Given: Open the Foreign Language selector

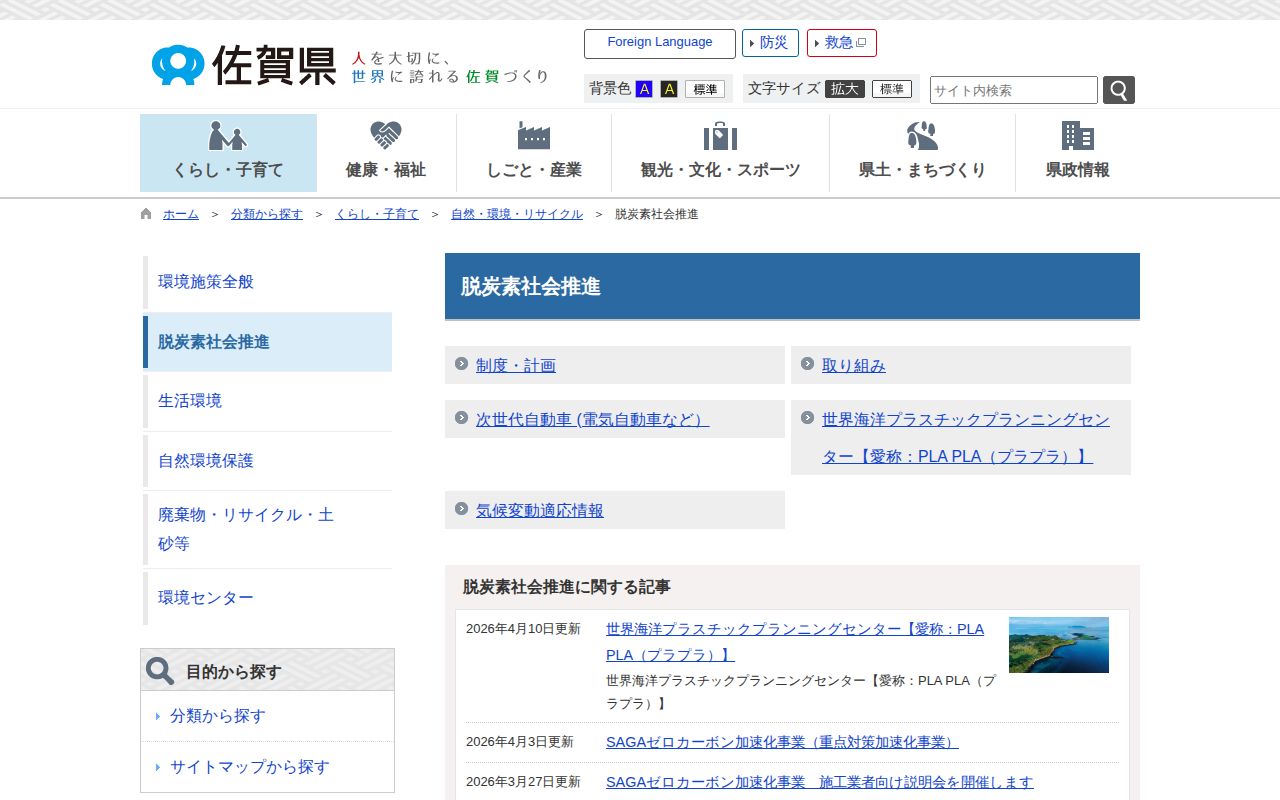Looking at the screenshot, I should click(660, 43).
